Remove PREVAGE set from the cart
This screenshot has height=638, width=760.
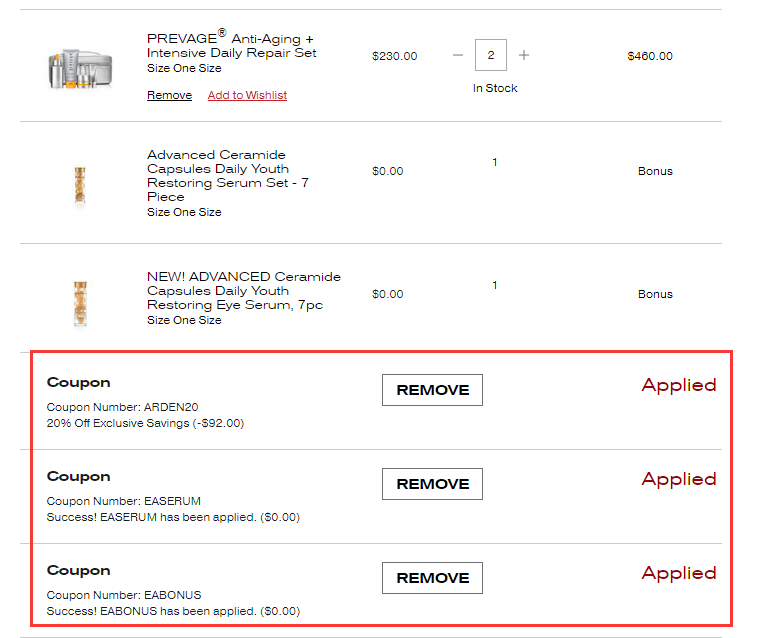[x=169, y=96]
